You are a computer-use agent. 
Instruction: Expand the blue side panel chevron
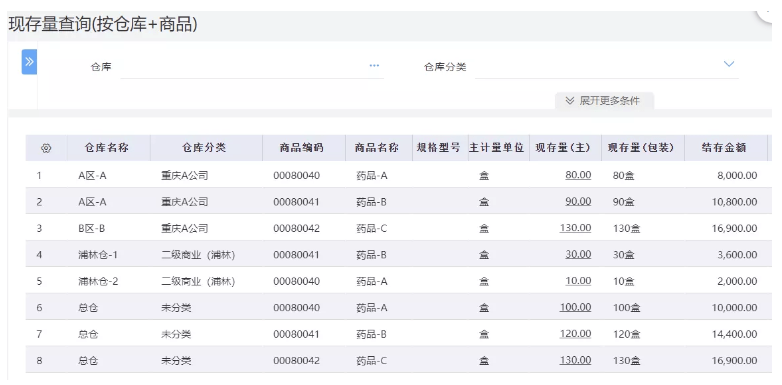29,62
